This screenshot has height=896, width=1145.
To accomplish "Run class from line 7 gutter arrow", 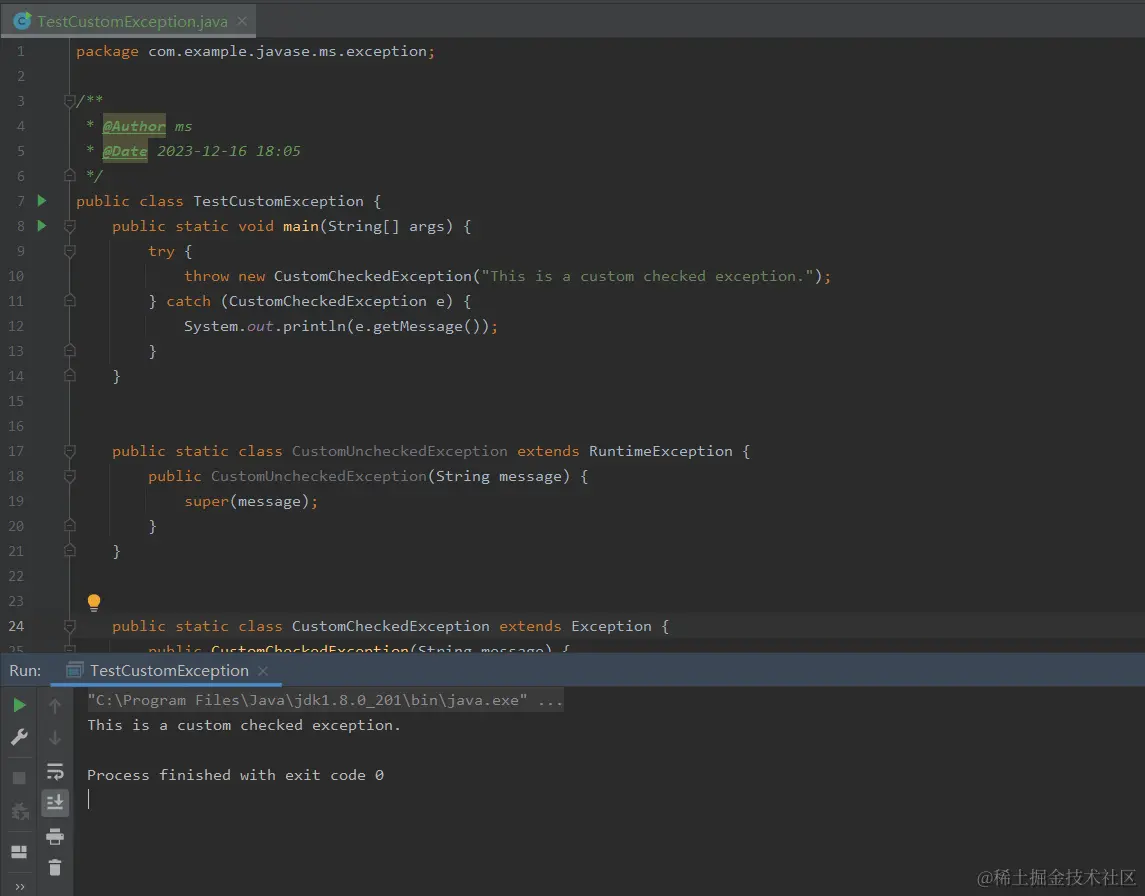I will [x=42, y=200].
